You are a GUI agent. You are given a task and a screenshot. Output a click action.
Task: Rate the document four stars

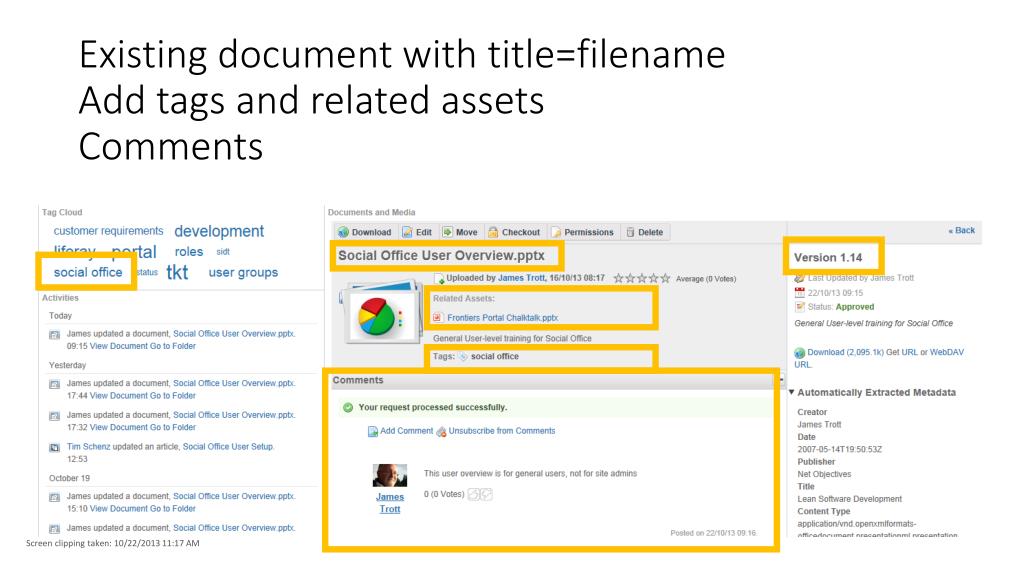pyautogui.click(x=654, y=278)
